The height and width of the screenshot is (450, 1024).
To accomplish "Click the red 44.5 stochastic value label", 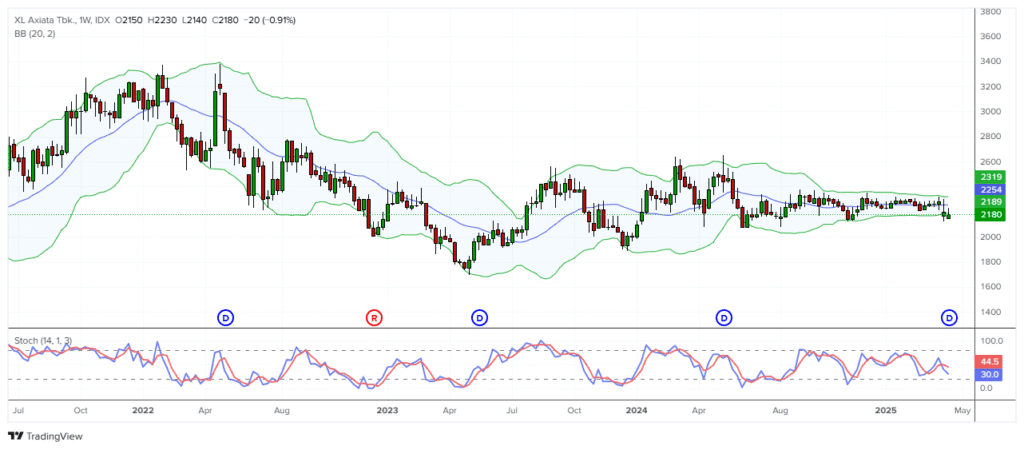I will (991, 362).
